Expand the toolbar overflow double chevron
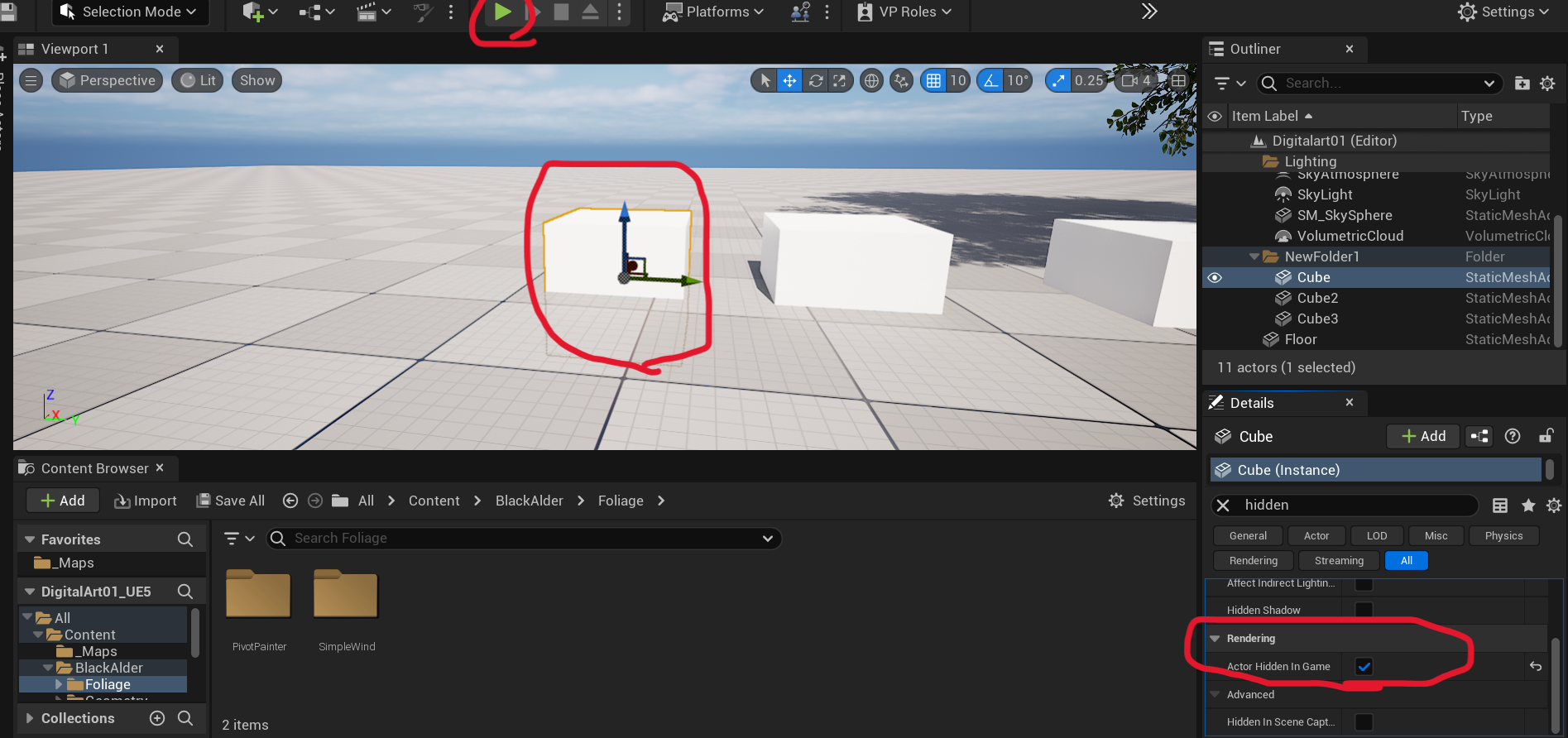The image size is (1568, 738). coord(1149,12)
